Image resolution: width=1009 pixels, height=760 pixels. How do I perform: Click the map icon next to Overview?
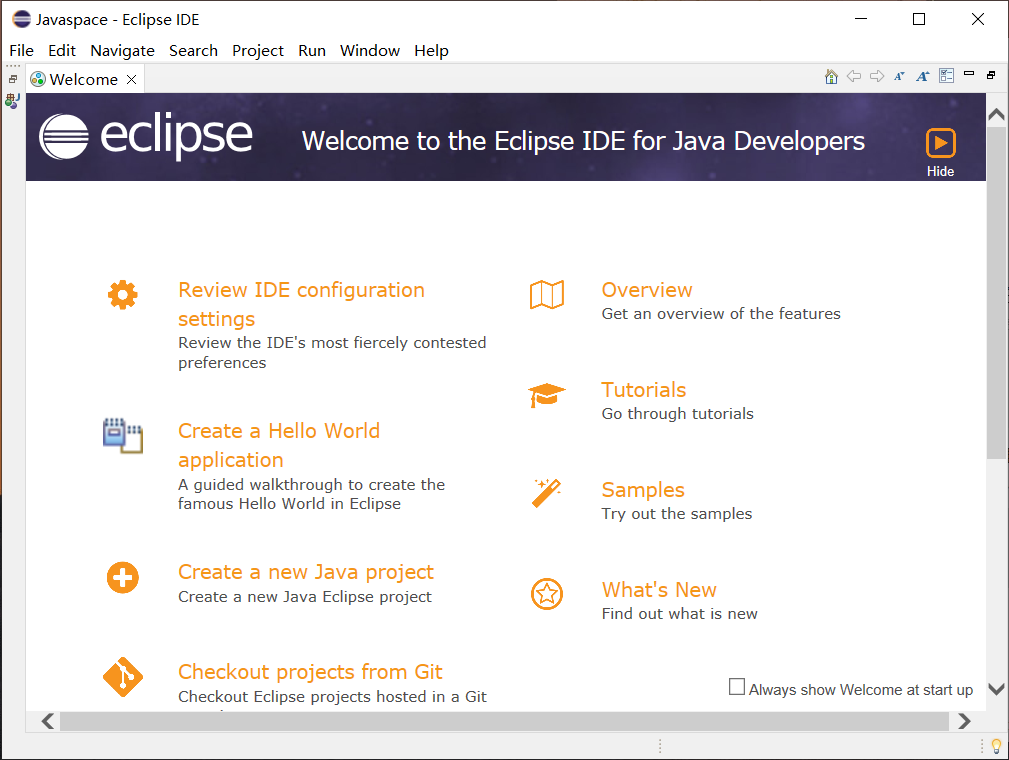[547, 294]
